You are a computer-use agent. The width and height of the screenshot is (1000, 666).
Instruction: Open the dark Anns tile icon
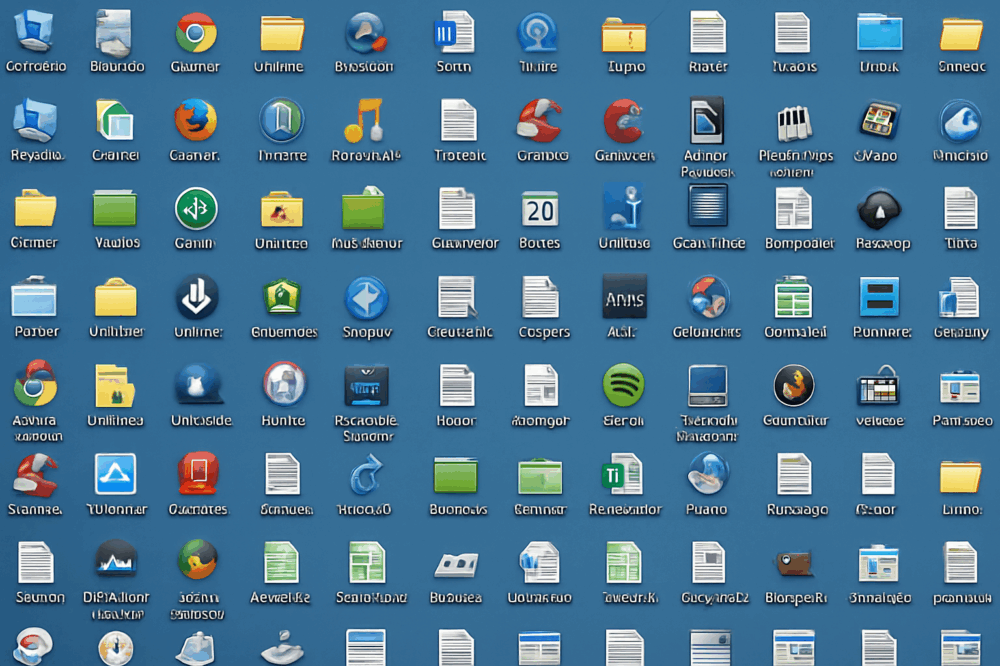click(x=624, y=297)
